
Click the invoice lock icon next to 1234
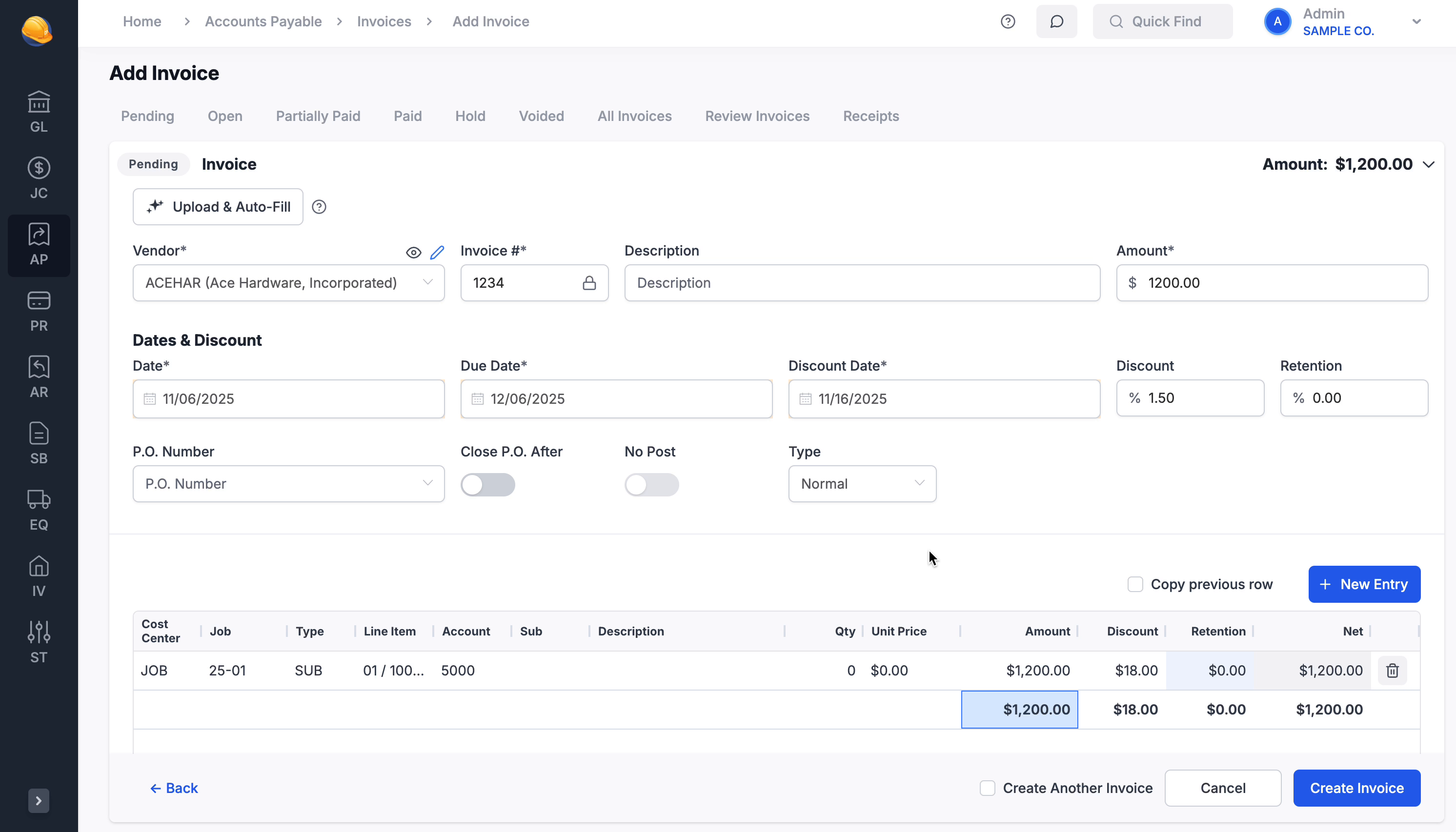(x=589, y=282)
